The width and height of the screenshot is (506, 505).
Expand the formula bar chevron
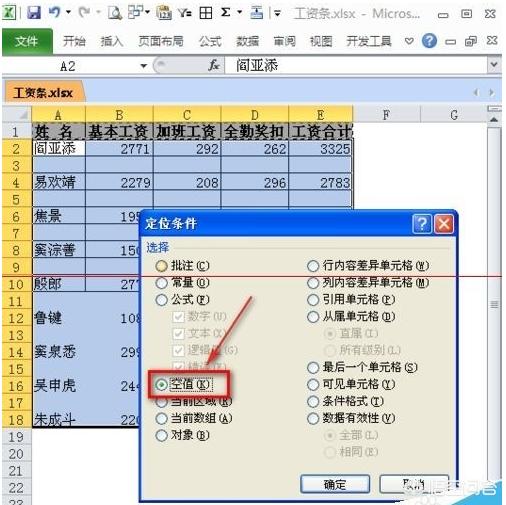coord(494,64)
